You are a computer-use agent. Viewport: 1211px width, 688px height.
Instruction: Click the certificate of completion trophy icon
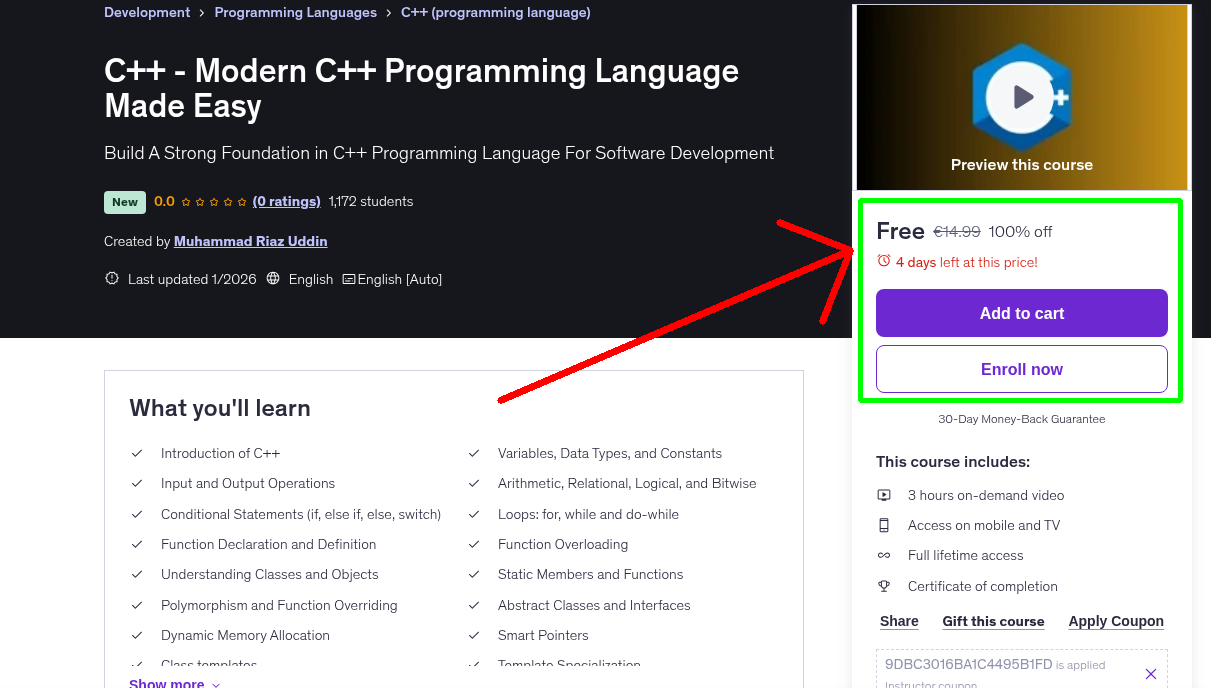(885, 586)
